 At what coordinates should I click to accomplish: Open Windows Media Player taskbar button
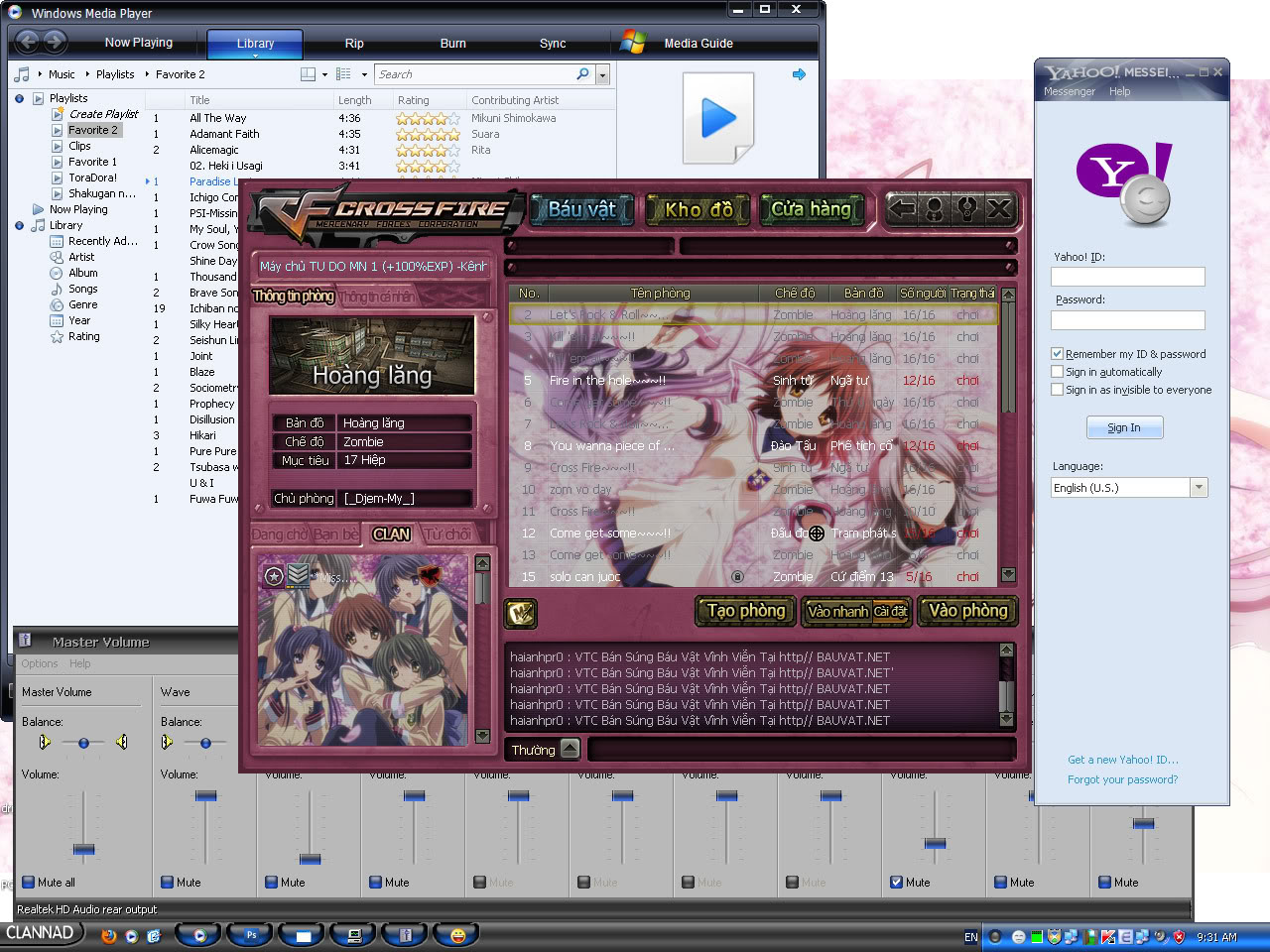199,934
